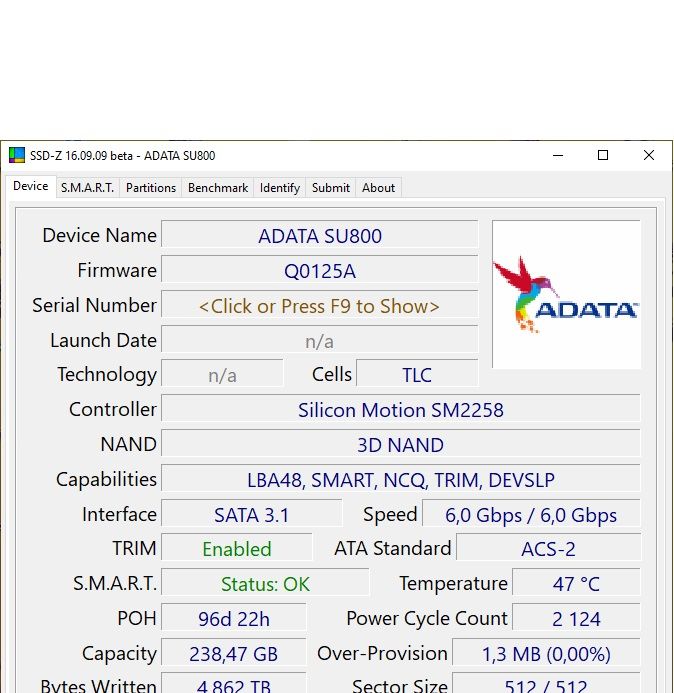Click the 'ADATA SU800' device name field
This screenshot has height=693, width=674.
pos(320,235)
